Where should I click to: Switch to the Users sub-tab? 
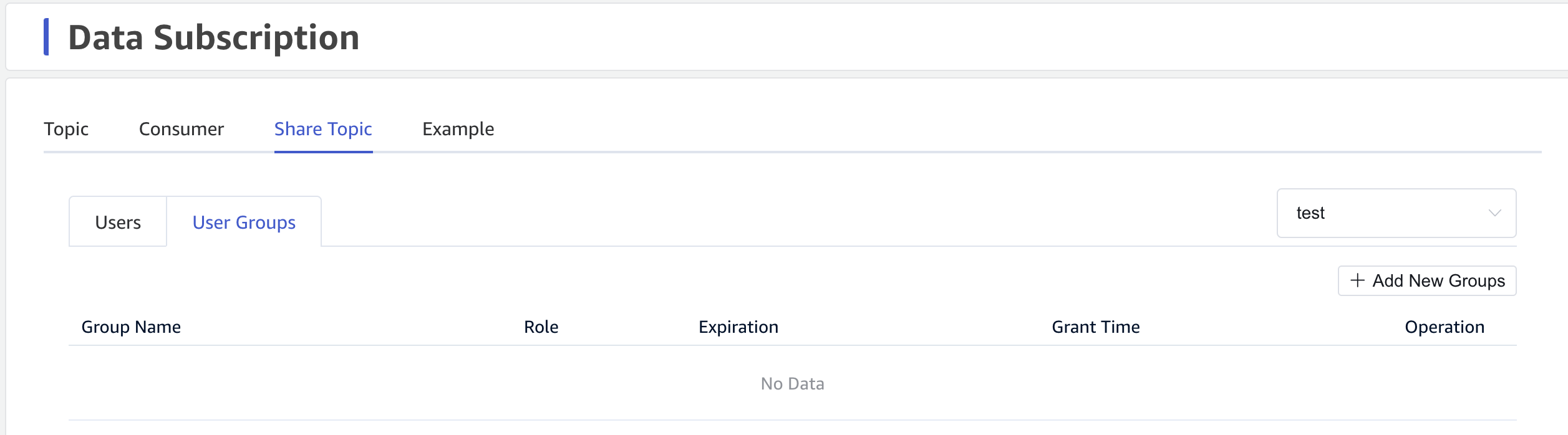point(118,222)
